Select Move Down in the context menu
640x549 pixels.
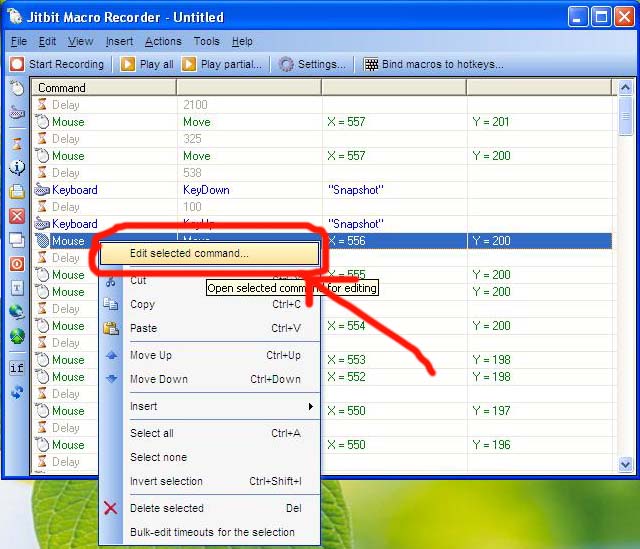pyautogui.click(x=209, y=379)
